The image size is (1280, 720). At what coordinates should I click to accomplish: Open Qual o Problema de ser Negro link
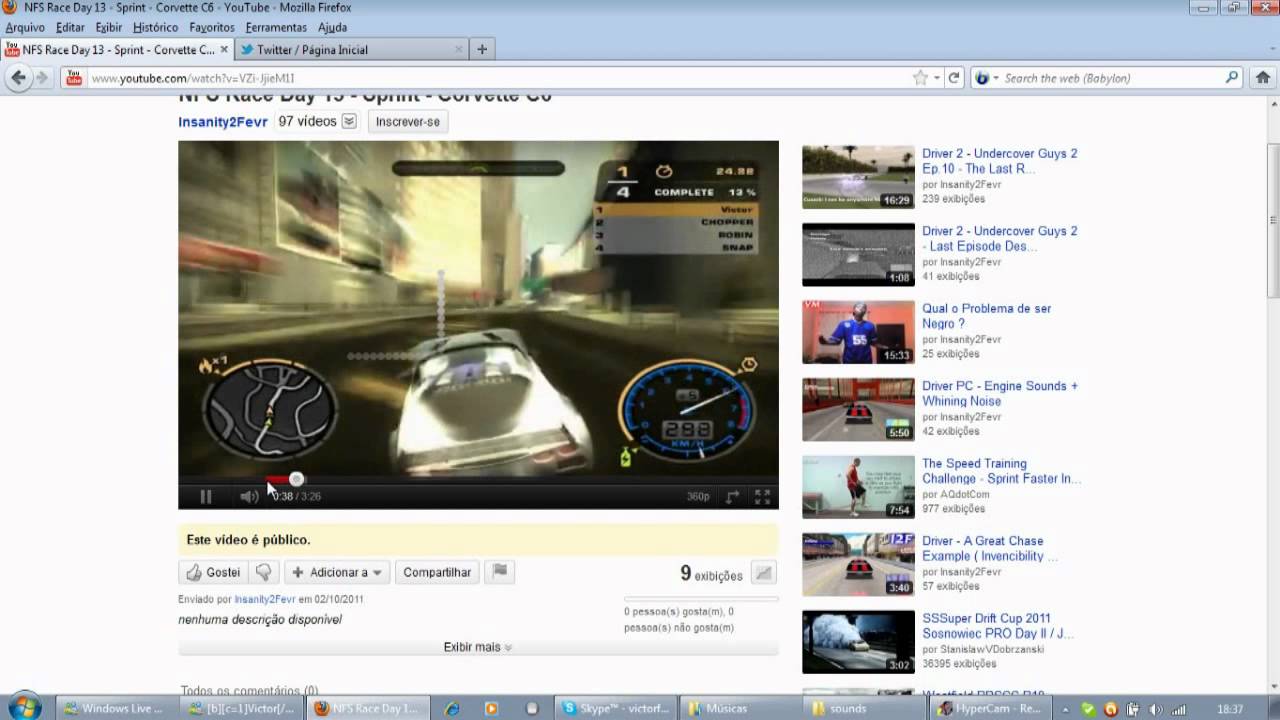click(x=986, y=316)
